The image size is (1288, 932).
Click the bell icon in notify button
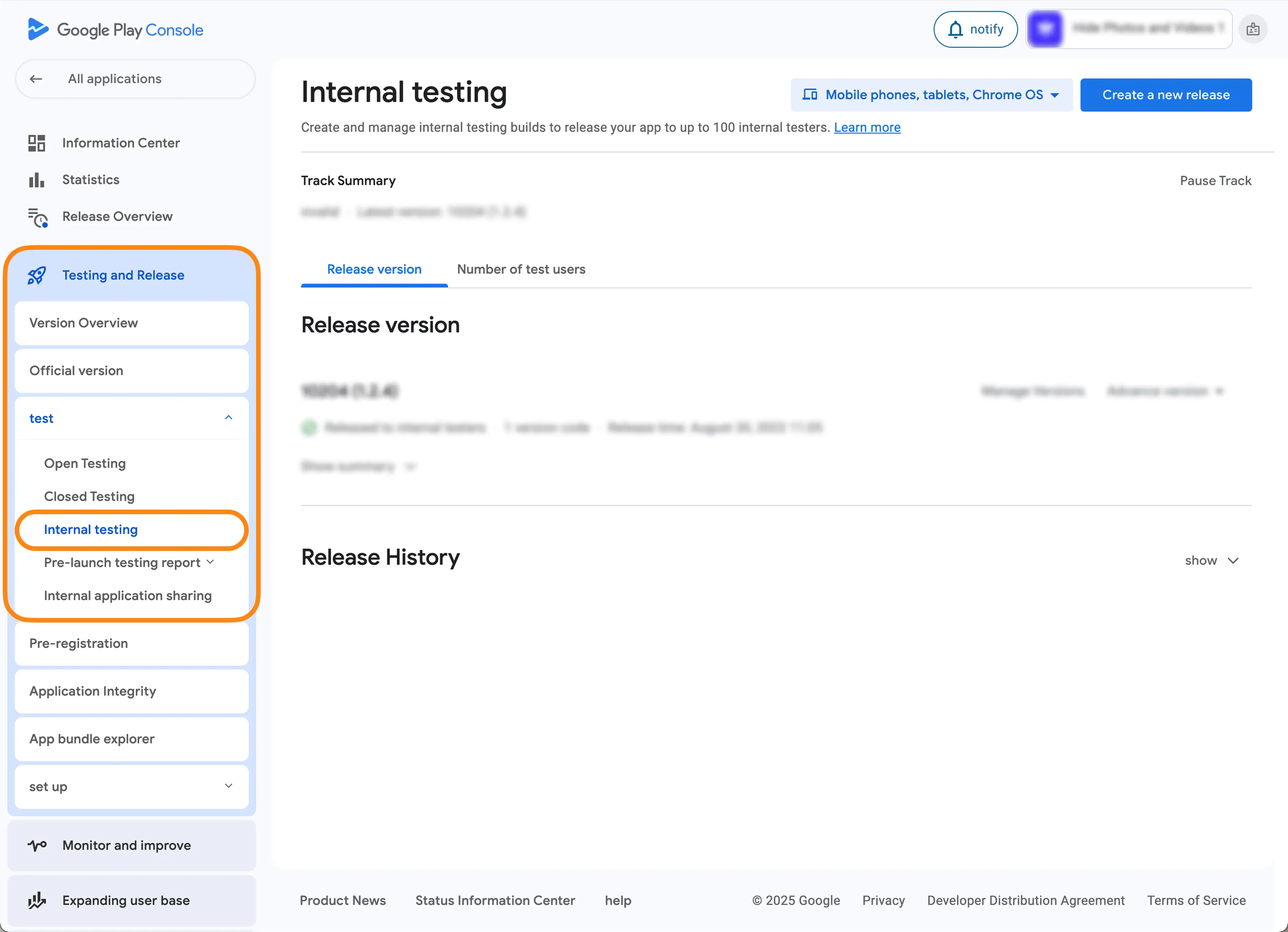tap(956, 29)
